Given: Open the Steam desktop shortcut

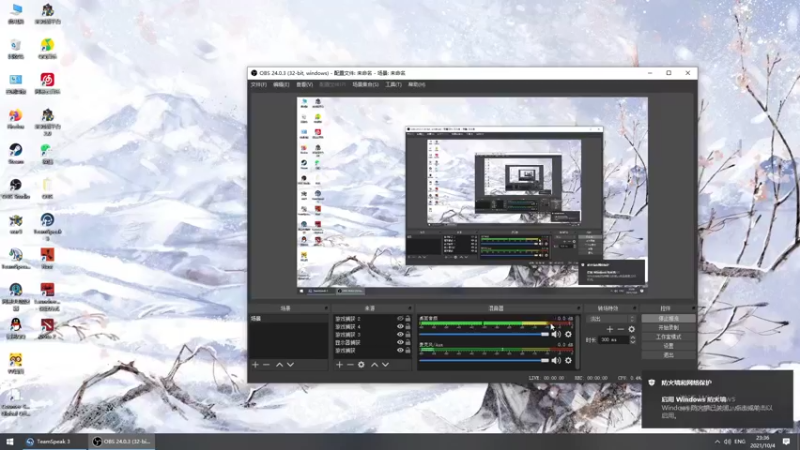Looking at the screenshot, I should [16, 154].
